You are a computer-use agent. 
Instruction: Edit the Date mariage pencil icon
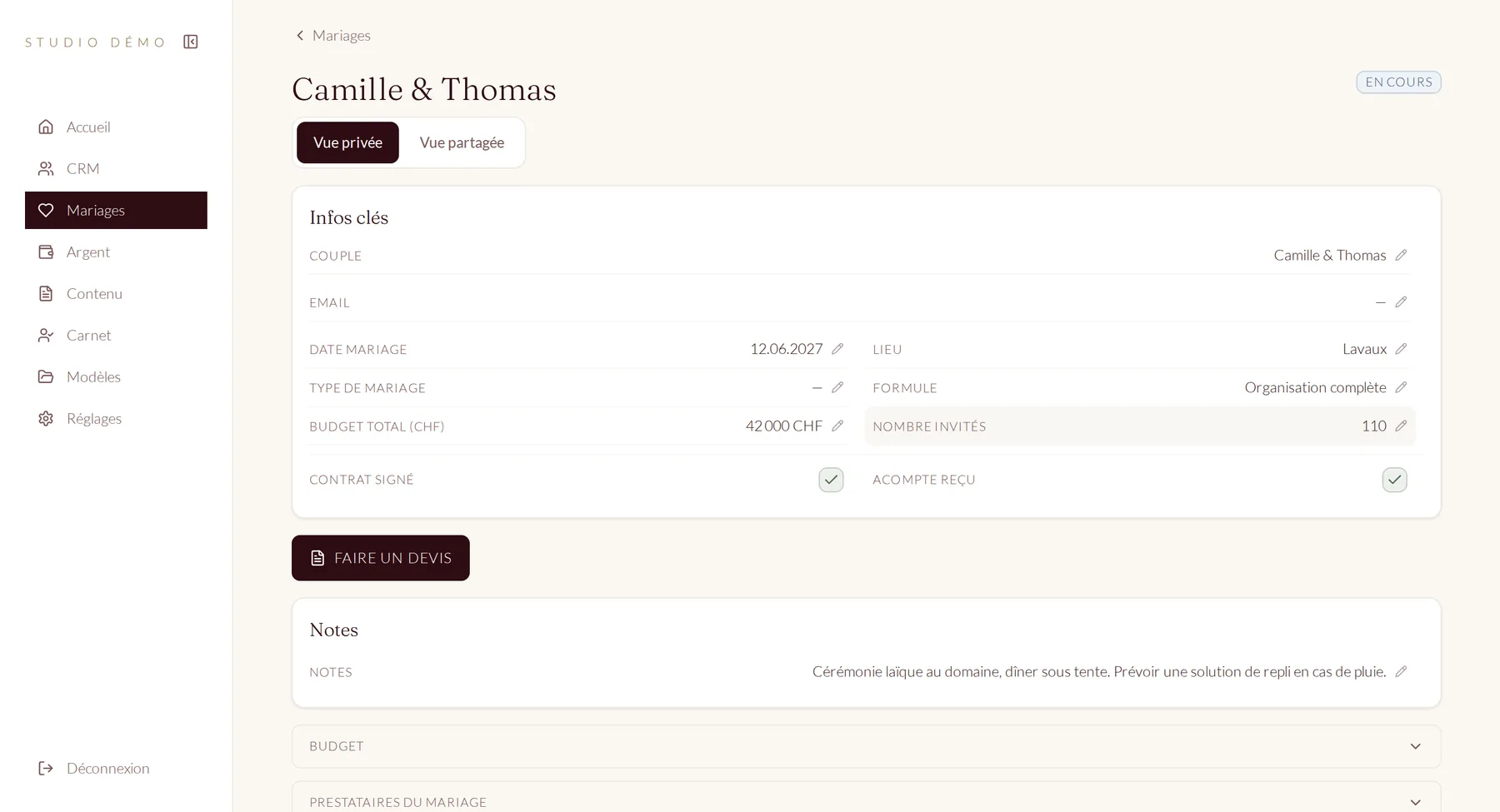(837, 348)
